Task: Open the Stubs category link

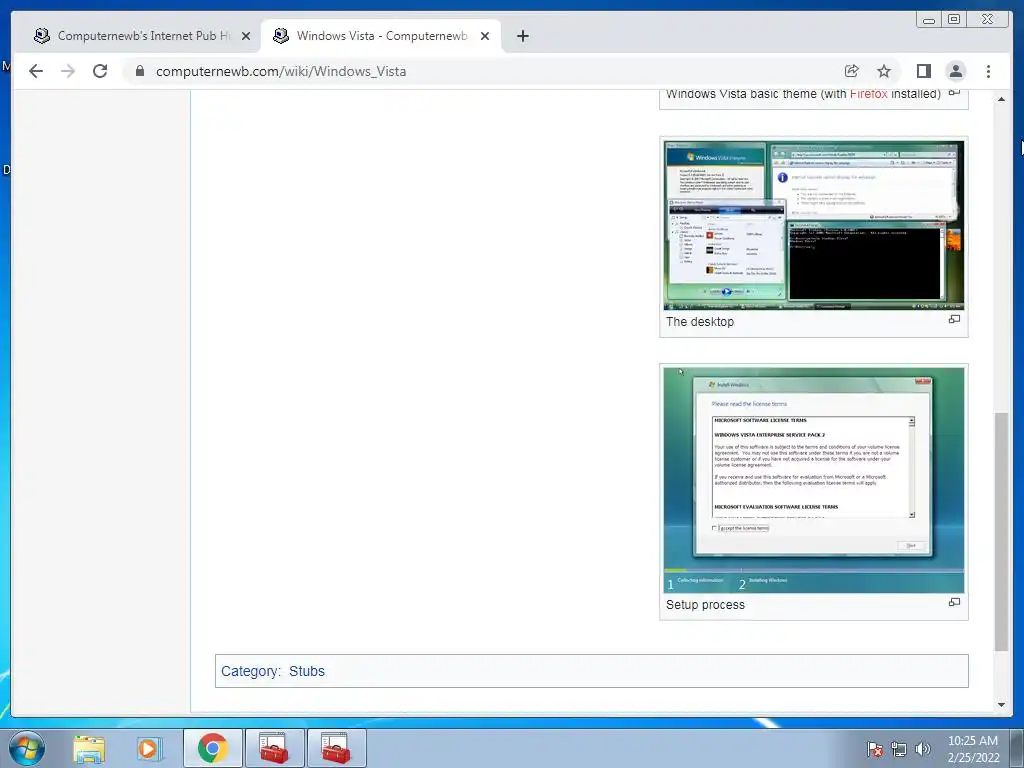Action: [x=306, y=671]
